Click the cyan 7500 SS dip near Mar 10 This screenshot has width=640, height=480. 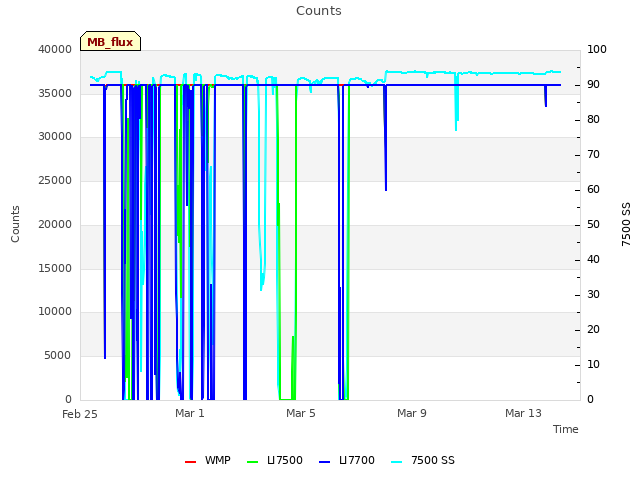click(456, 102)
